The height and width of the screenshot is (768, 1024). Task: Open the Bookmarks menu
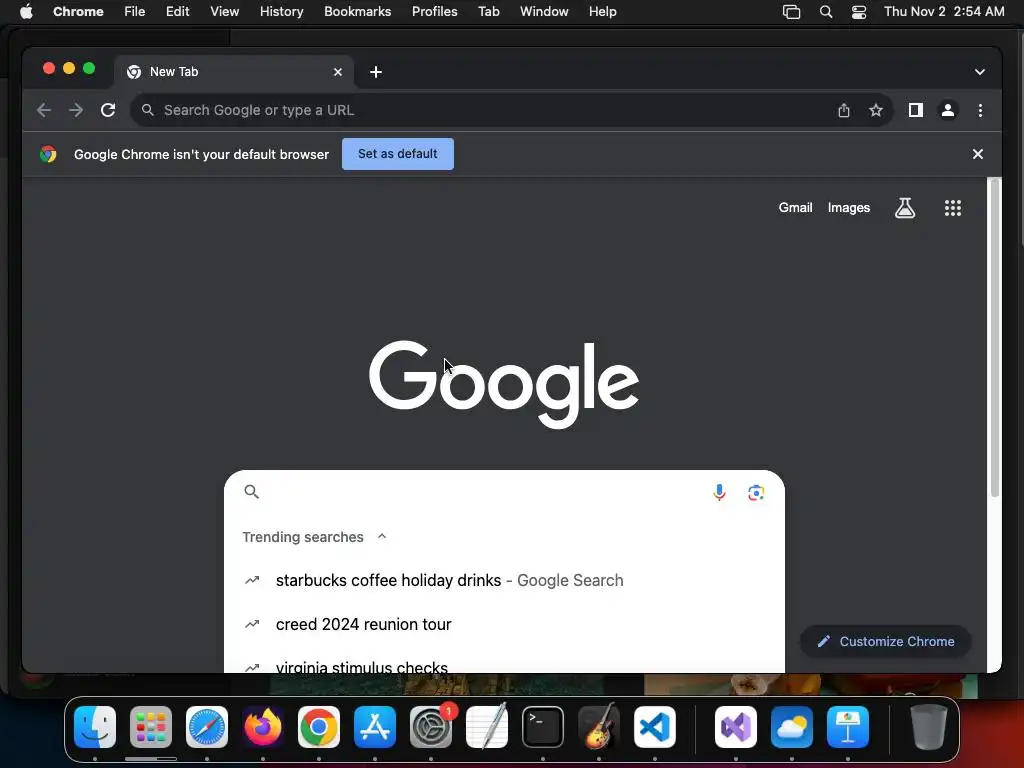tap(357, 12)
